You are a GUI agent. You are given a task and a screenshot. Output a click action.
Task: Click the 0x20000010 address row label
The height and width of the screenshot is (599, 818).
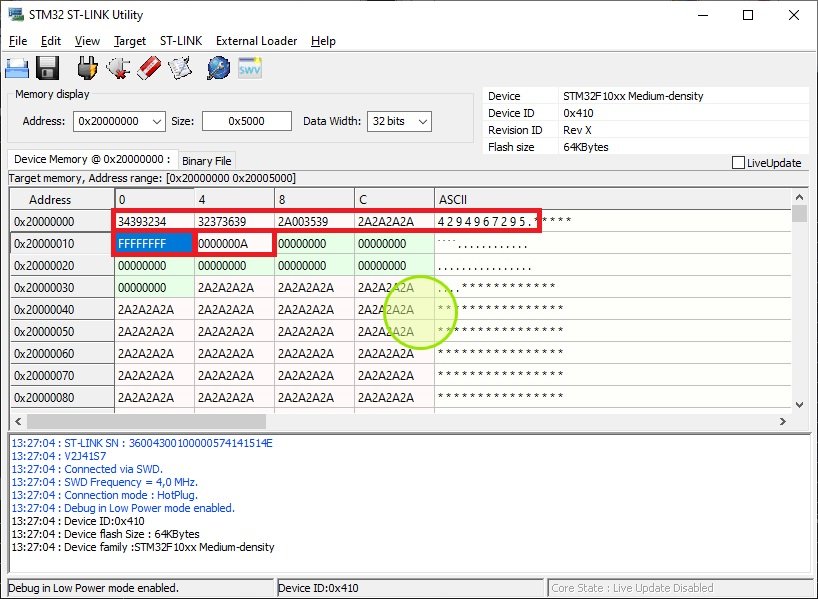click(62, 244)
